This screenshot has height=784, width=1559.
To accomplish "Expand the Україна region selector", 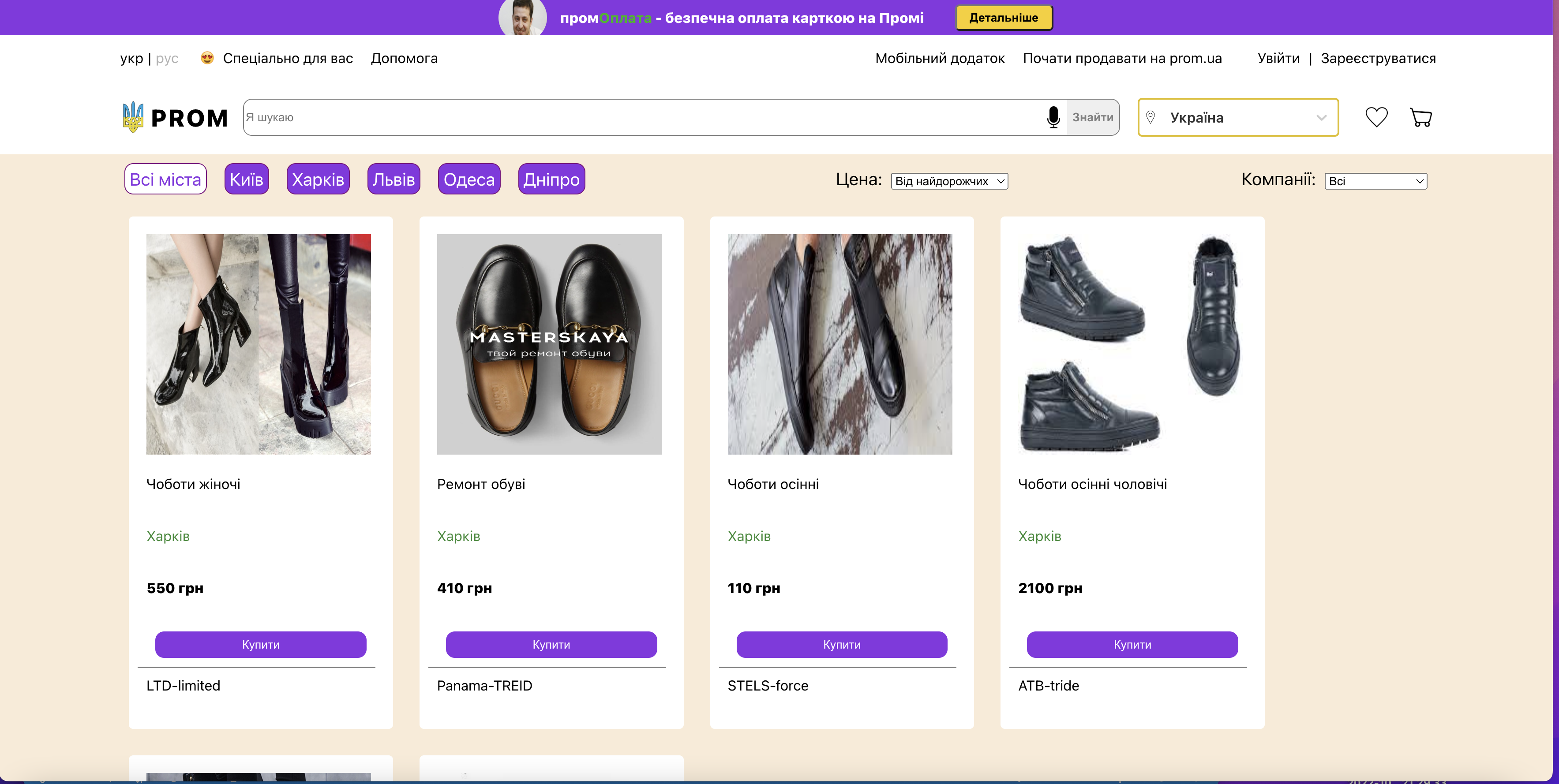I will [1238, 117].
